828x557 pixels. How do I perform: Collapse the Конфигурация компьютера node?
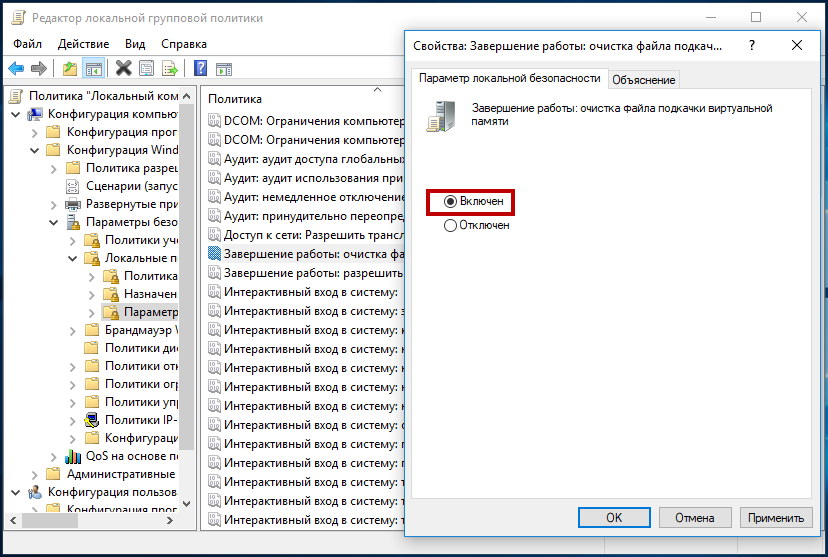pos(15,114)
